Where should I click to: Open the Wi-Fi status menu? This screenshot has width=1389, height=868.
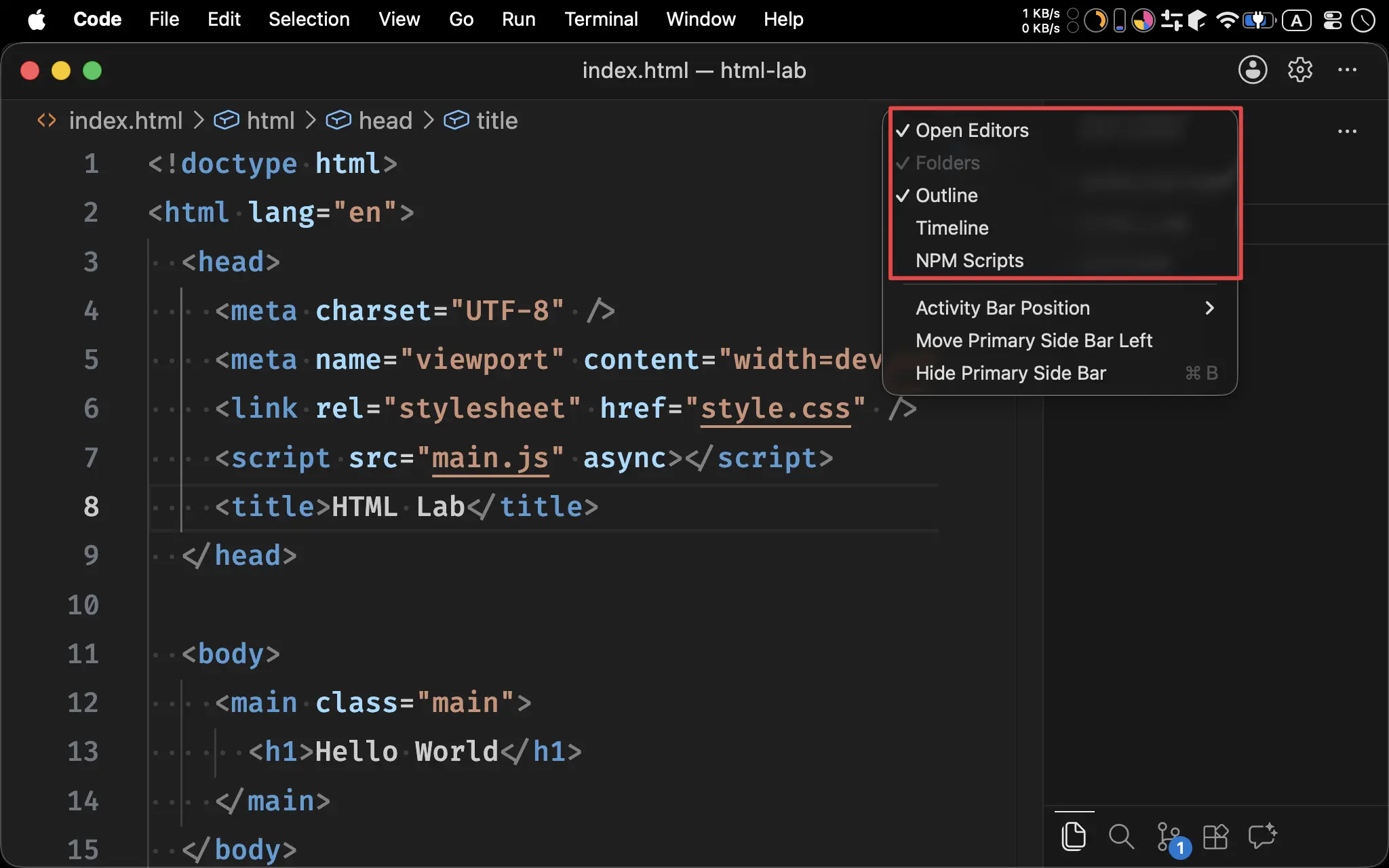(x=1227, y=20)
